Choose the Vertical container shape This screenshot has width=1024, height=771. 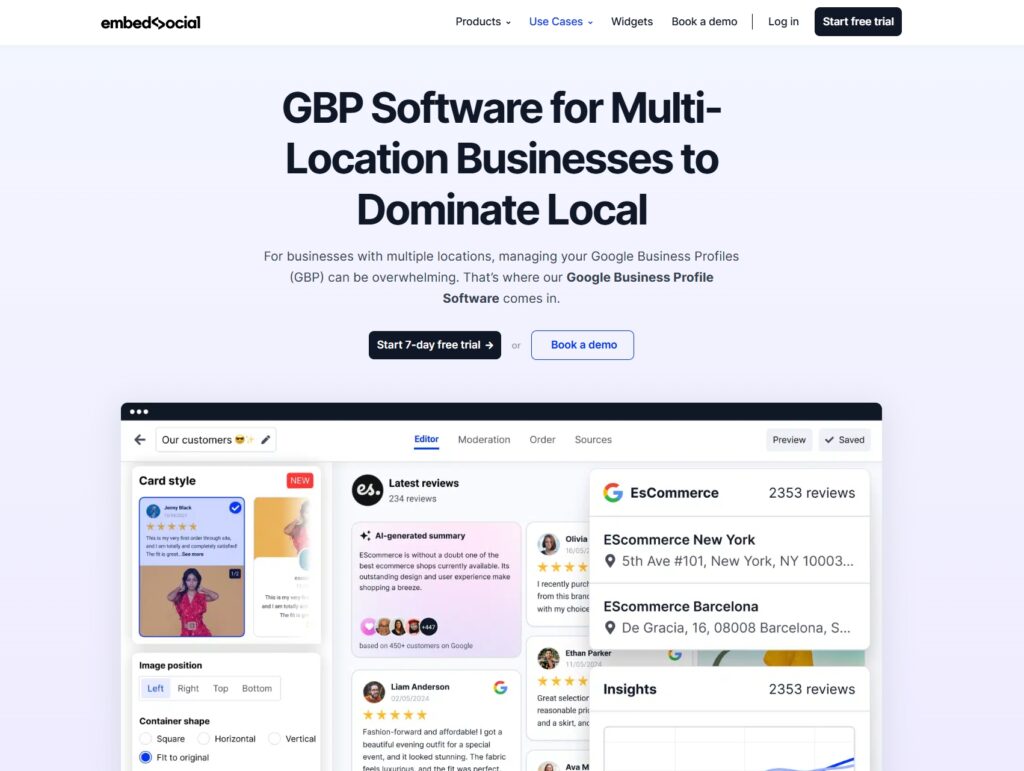pyautogui.click(x=274, y=738)
